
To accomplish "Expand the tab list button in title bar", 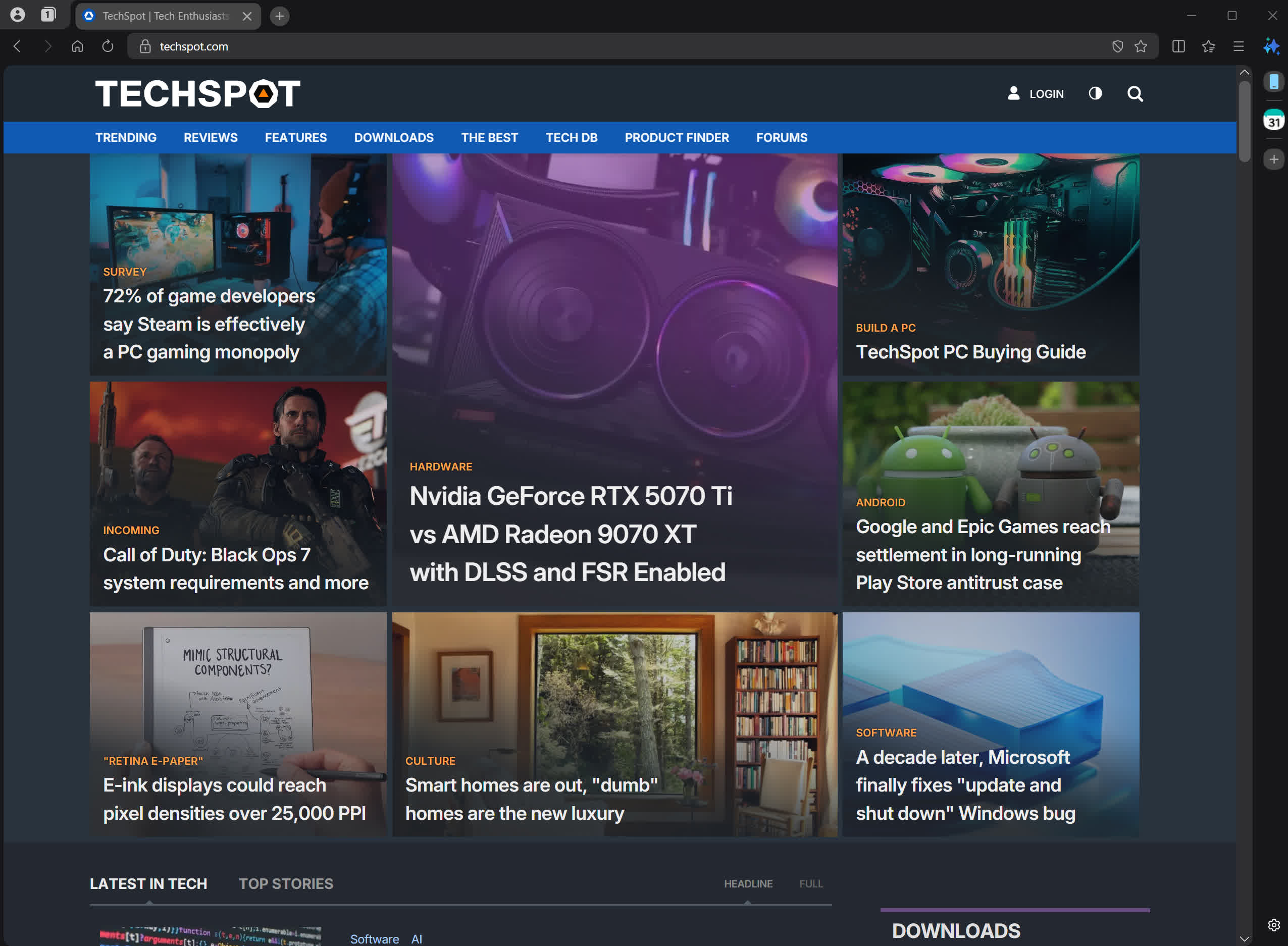I will pos(48,15).
